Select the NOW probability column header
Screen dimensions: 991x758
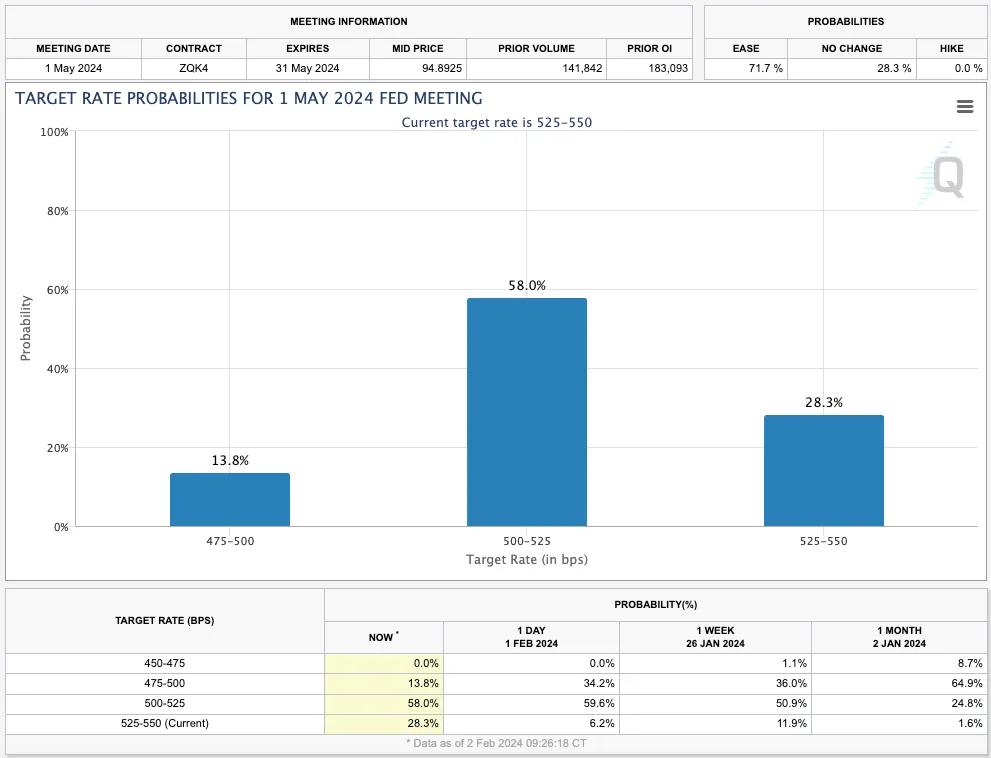[384, 637]
